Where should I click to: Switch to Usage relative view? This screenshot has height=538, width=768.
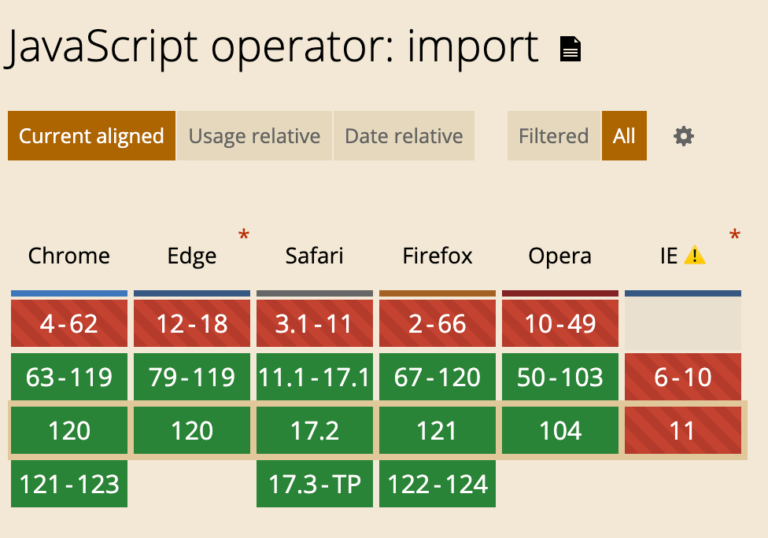[x=254, y=136]
